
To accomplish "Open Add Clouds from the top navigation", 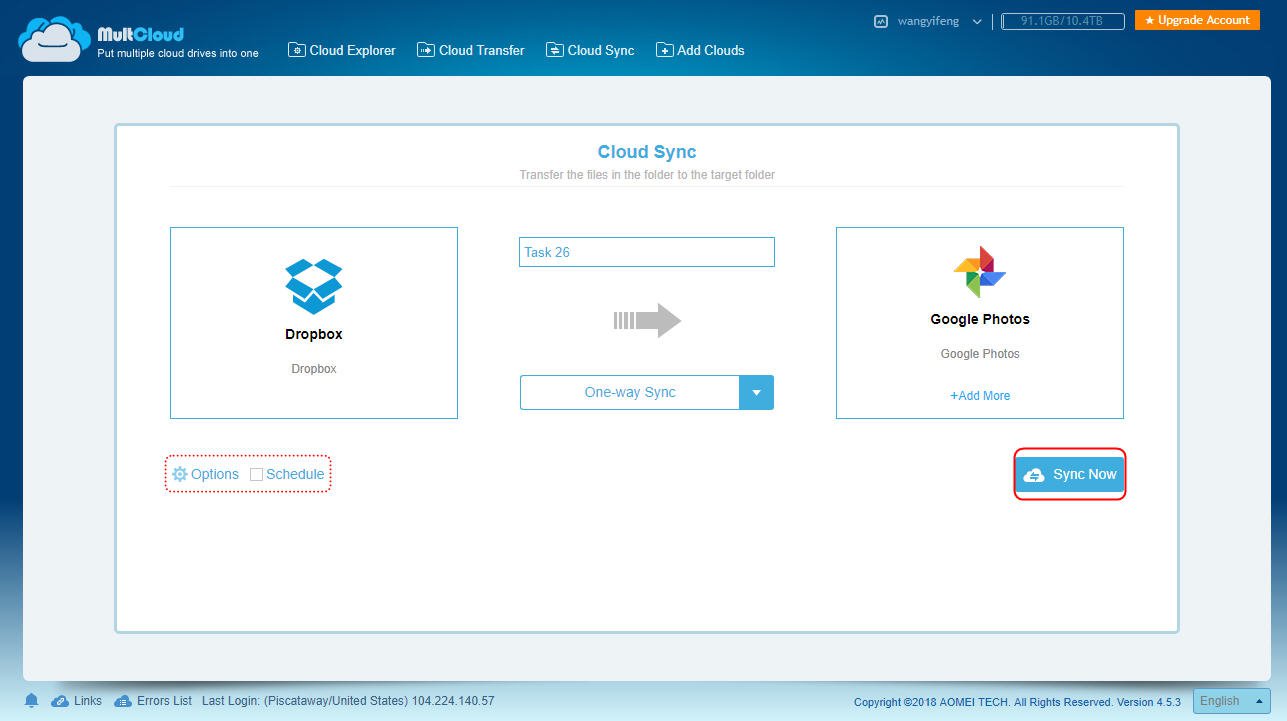I will click(x=700, y=50).
